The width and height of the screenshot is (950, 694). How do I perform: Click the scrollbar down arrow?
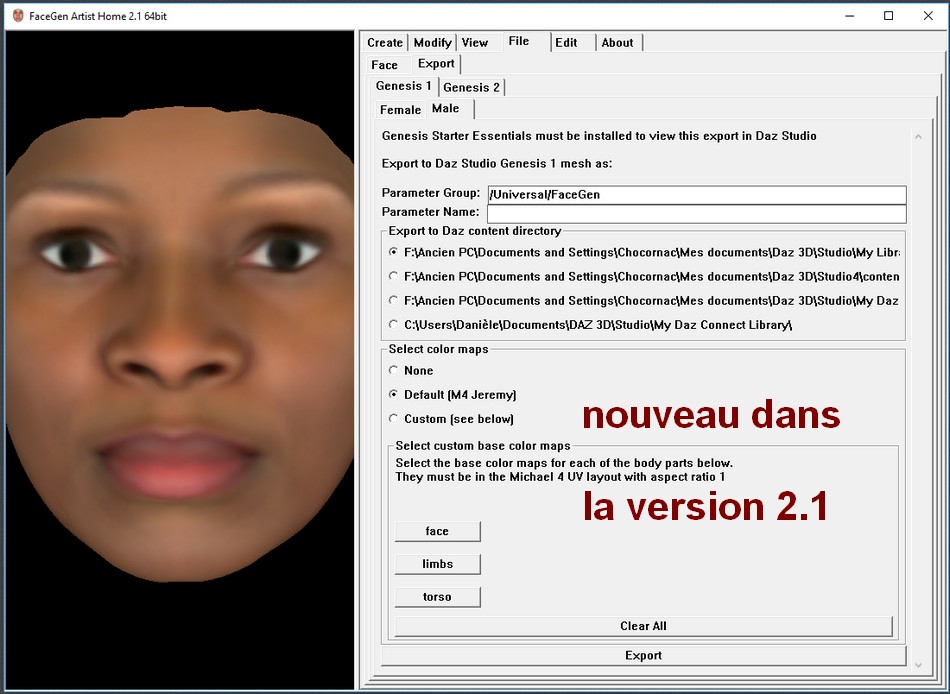tap(918, 665)
